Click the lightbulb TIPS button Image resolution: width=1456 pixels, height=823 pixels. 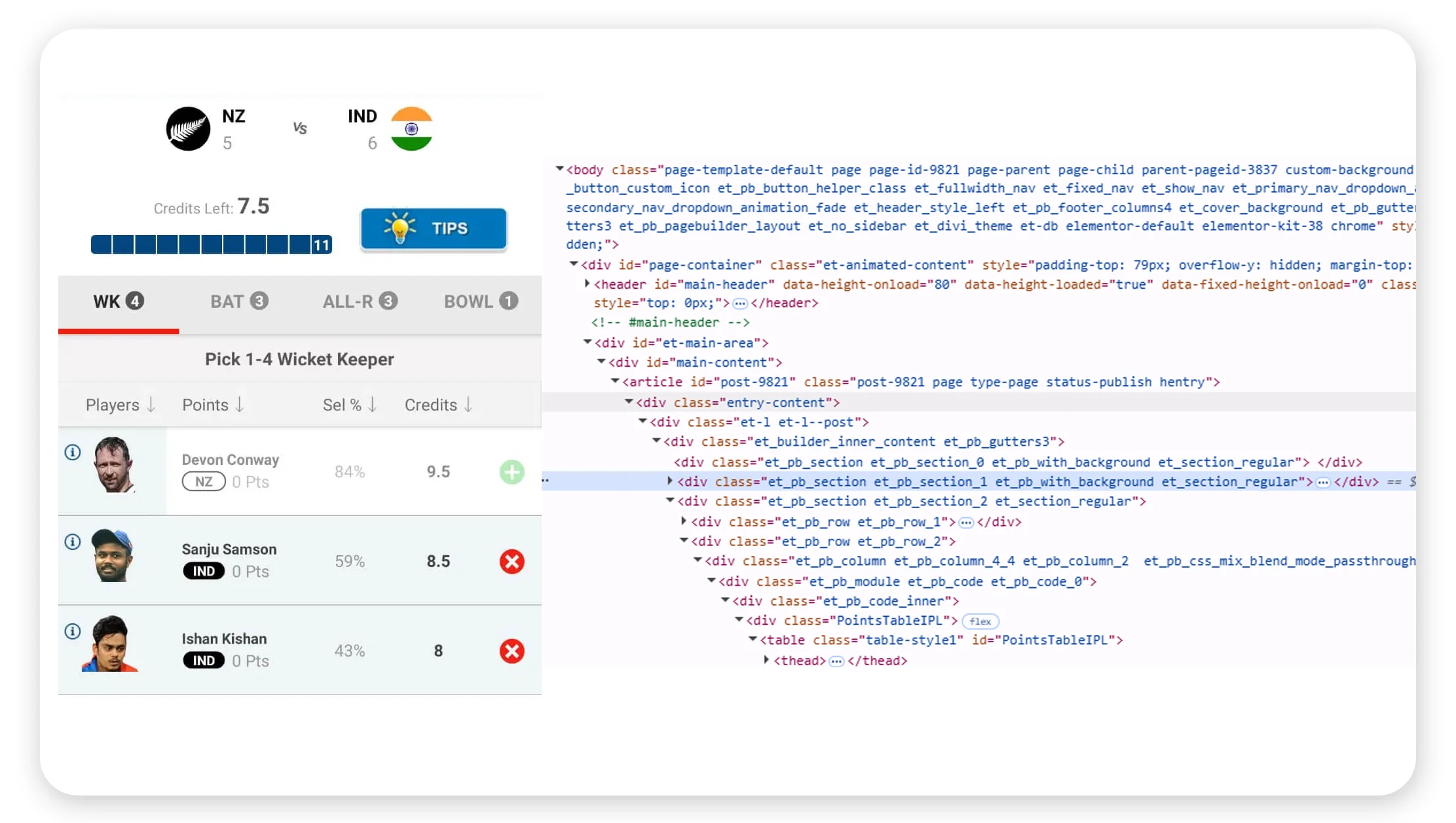[x=434, y=229]
